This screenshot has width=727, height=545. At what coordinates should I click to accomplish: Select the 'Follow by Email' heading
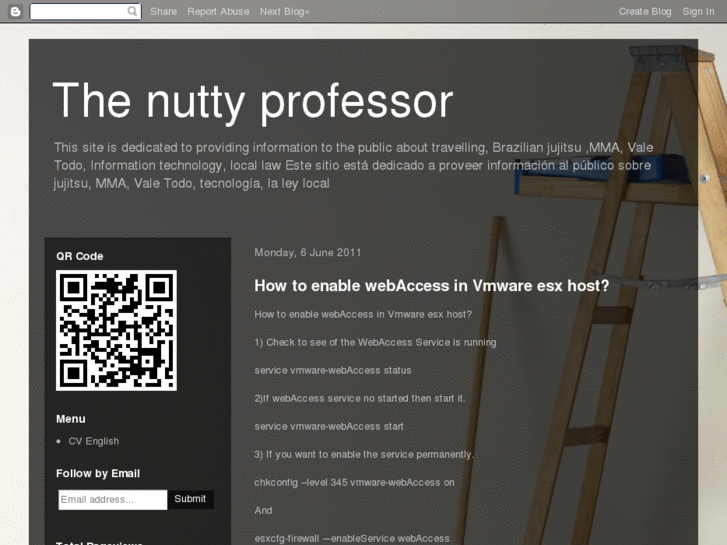[x=98, y=473]
